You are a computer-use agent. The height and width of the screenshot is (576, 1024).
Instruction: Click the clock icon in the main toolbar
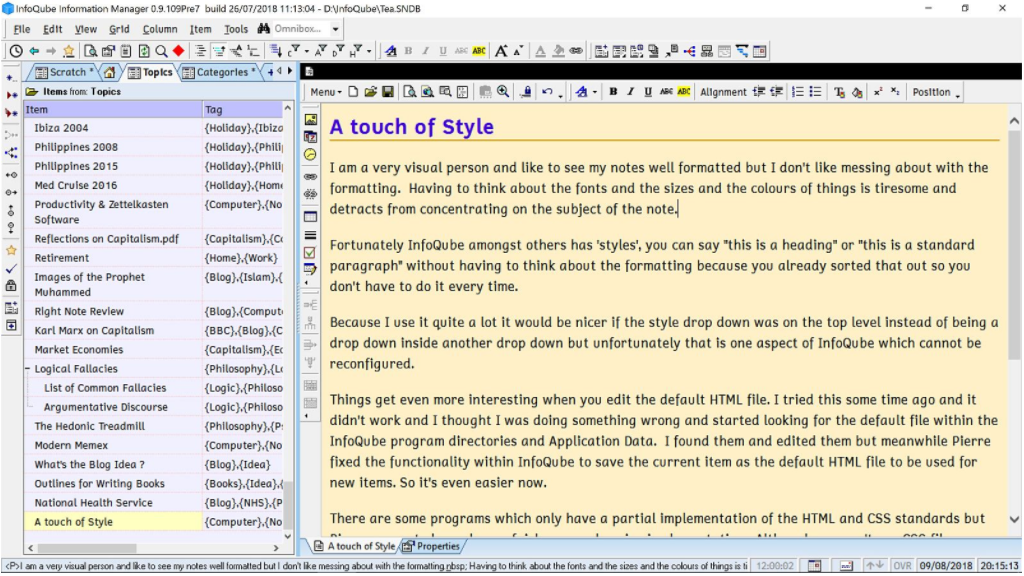coord(16,51)
